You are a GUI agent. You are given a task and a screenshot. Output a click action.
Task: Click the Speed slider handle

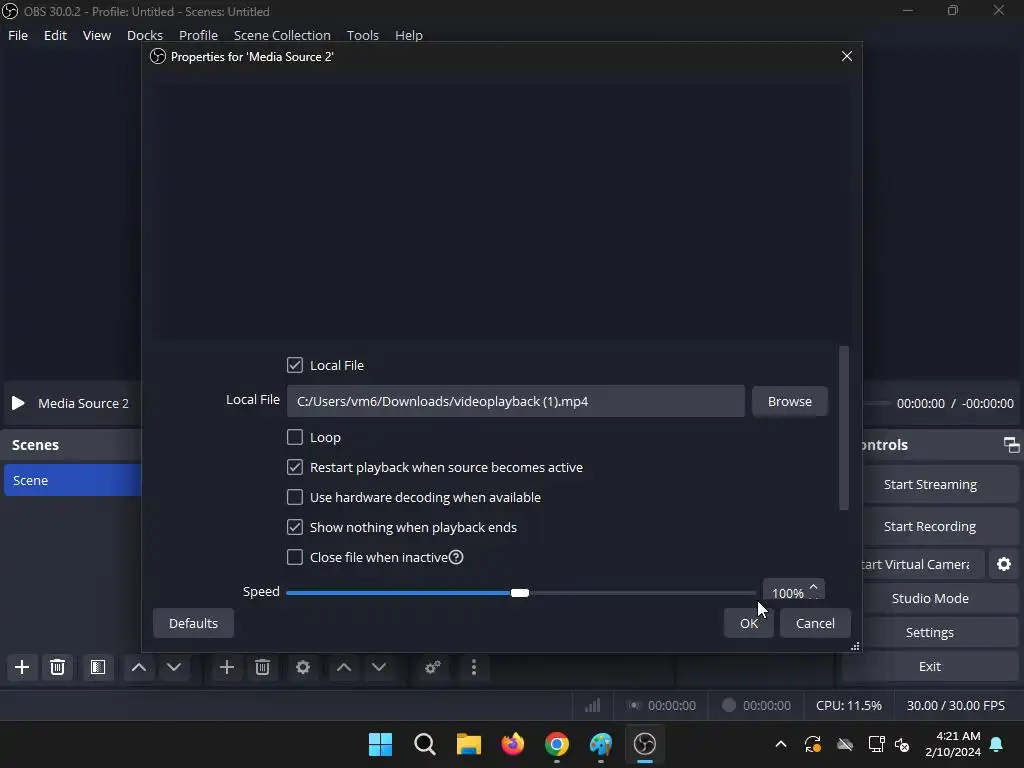[520, 592]
